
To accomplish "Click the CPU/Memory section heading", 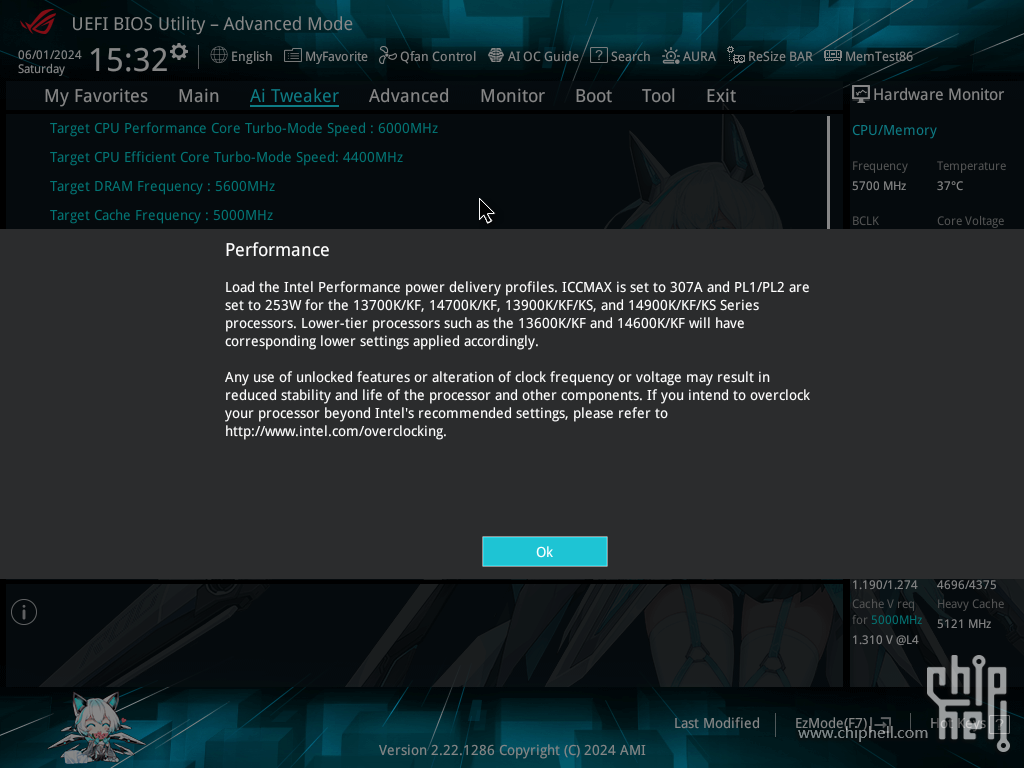I will (894, 130).
